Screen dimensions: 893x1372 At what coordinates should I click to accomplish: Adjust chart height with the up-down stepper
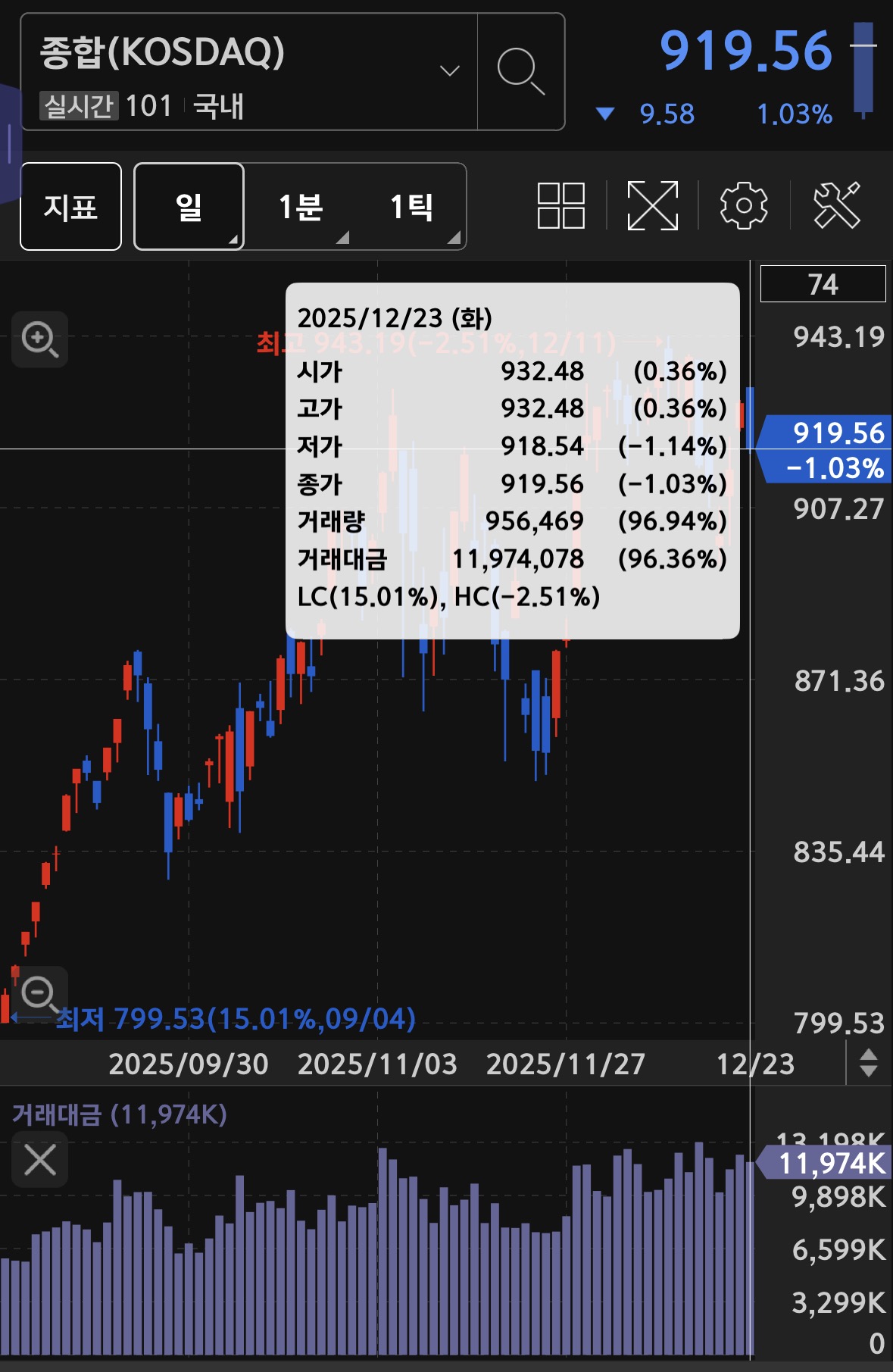click(x=869, y=1063)
